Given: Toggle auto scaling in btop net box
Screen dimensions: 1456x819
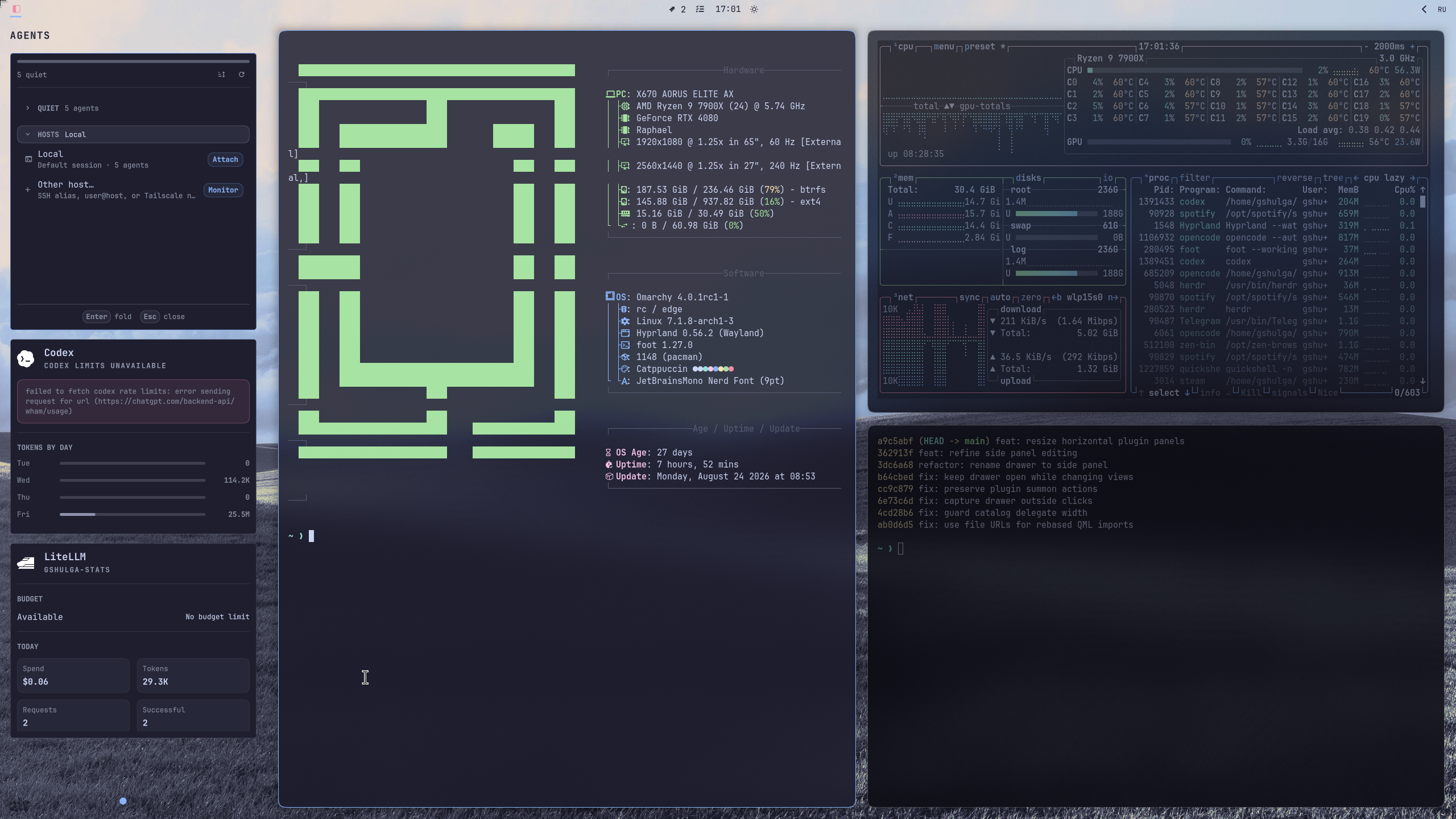Looking at the screenshot, I should point(1000,297).
